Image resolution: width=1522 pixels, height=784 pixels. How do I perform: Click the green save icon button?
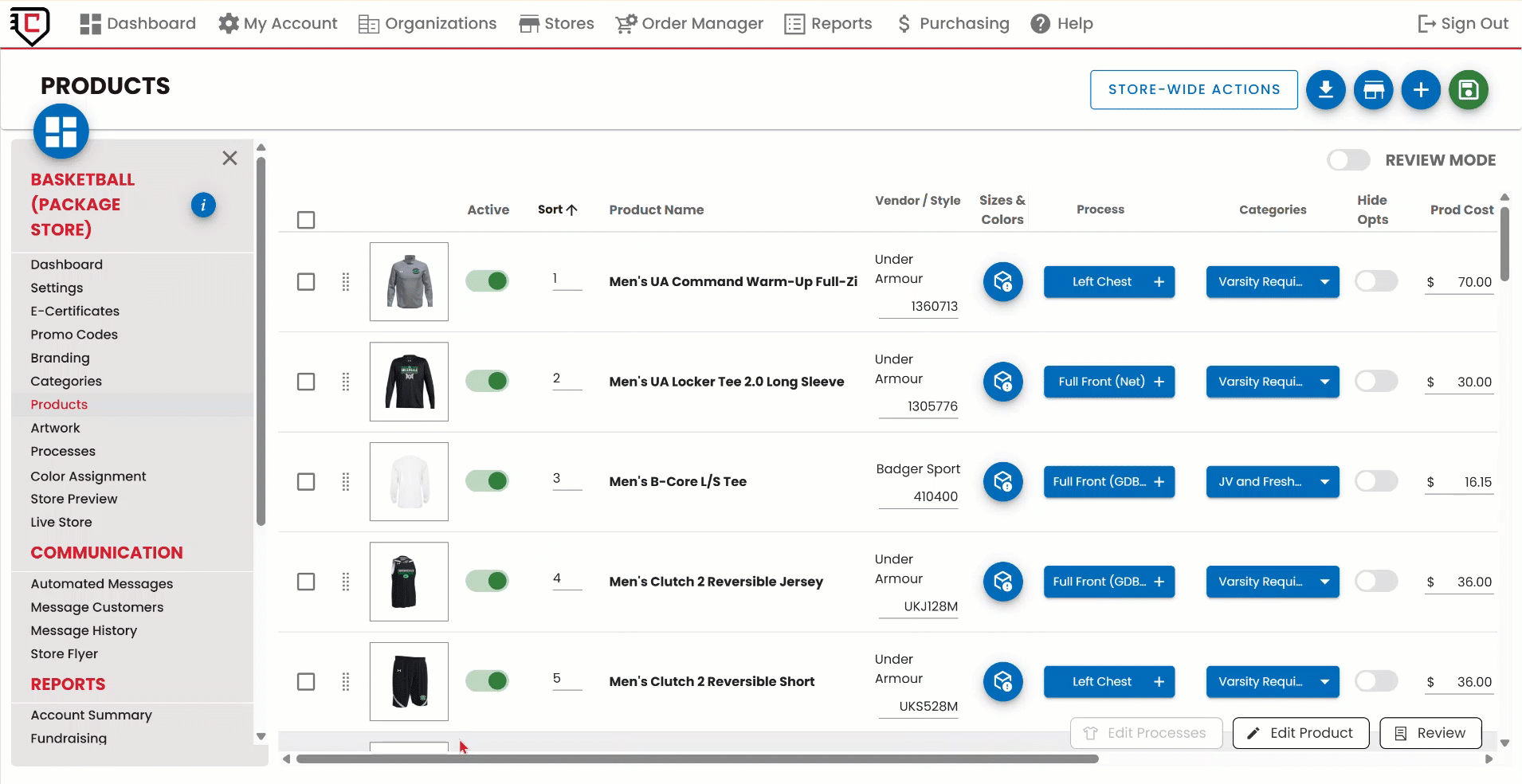[1468, 90]
